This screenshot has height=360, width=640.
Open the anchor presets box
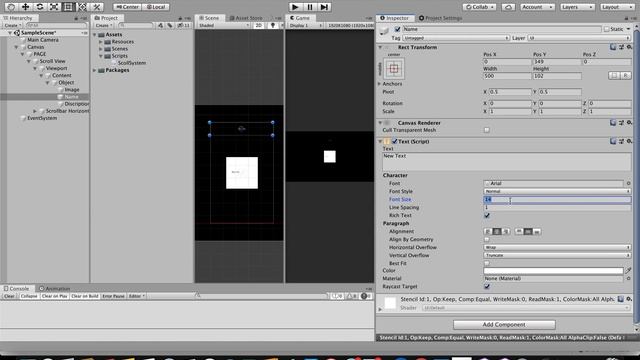[x=394, y=69]
